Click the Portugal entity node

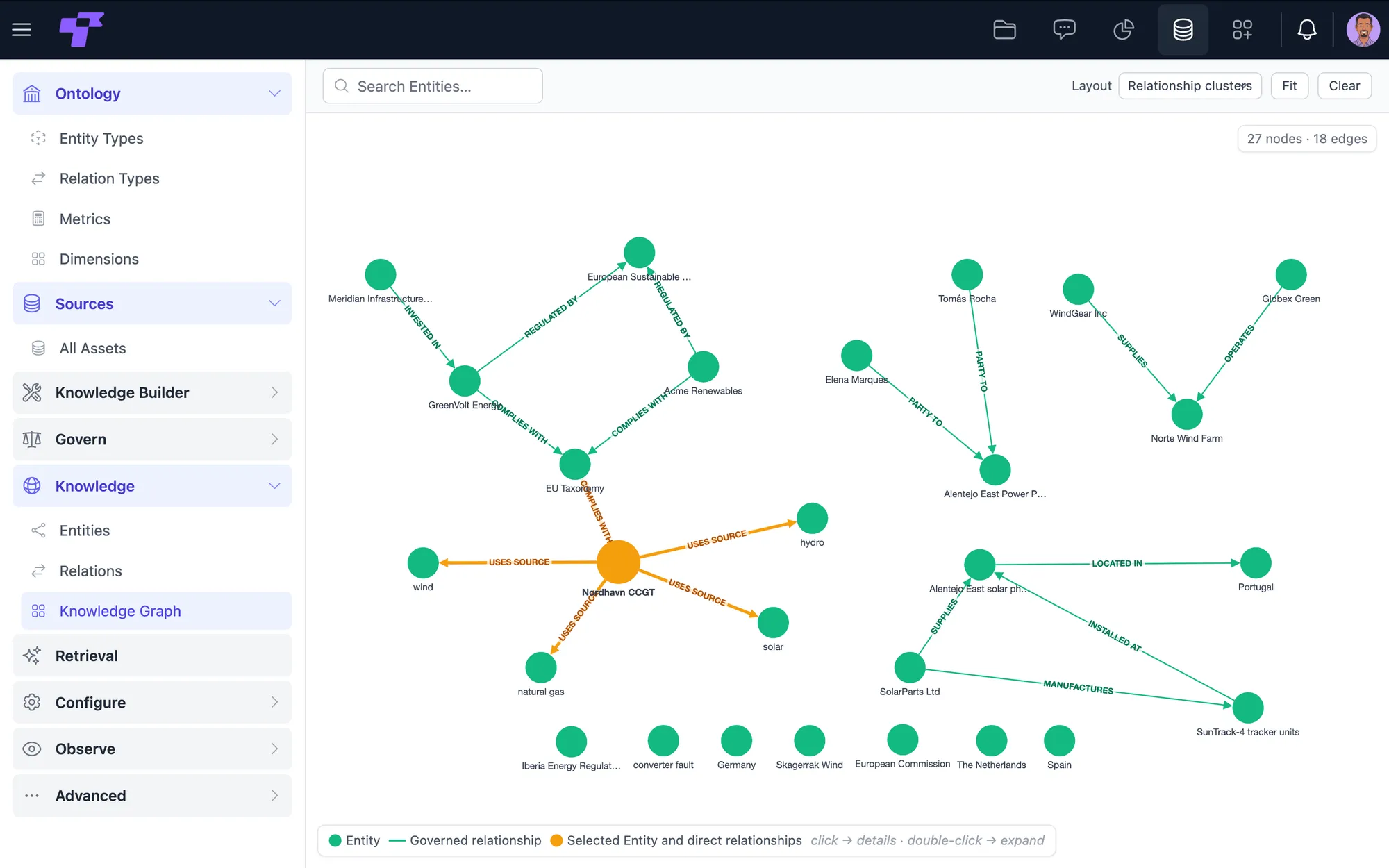1256,563
